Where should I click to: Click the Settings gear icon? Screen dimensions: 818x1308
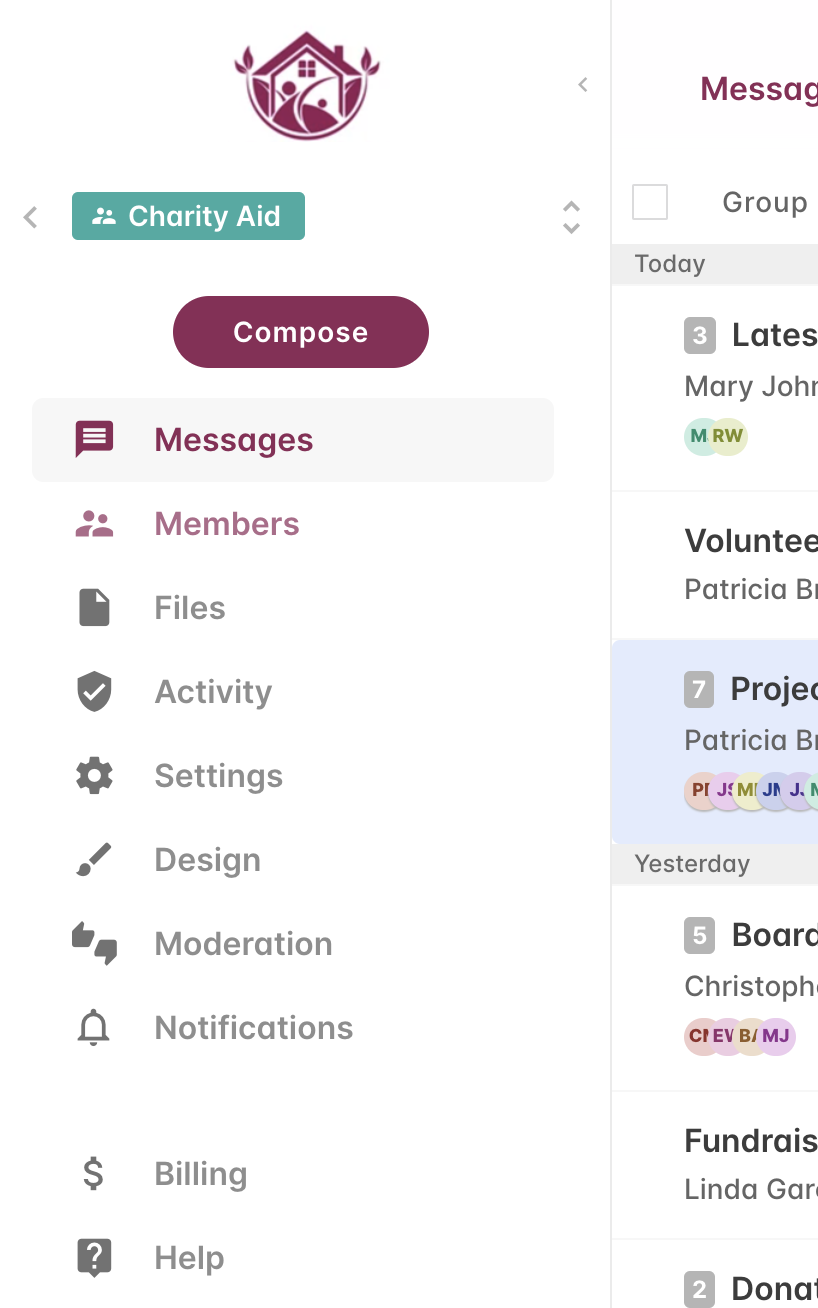(94, 776)
